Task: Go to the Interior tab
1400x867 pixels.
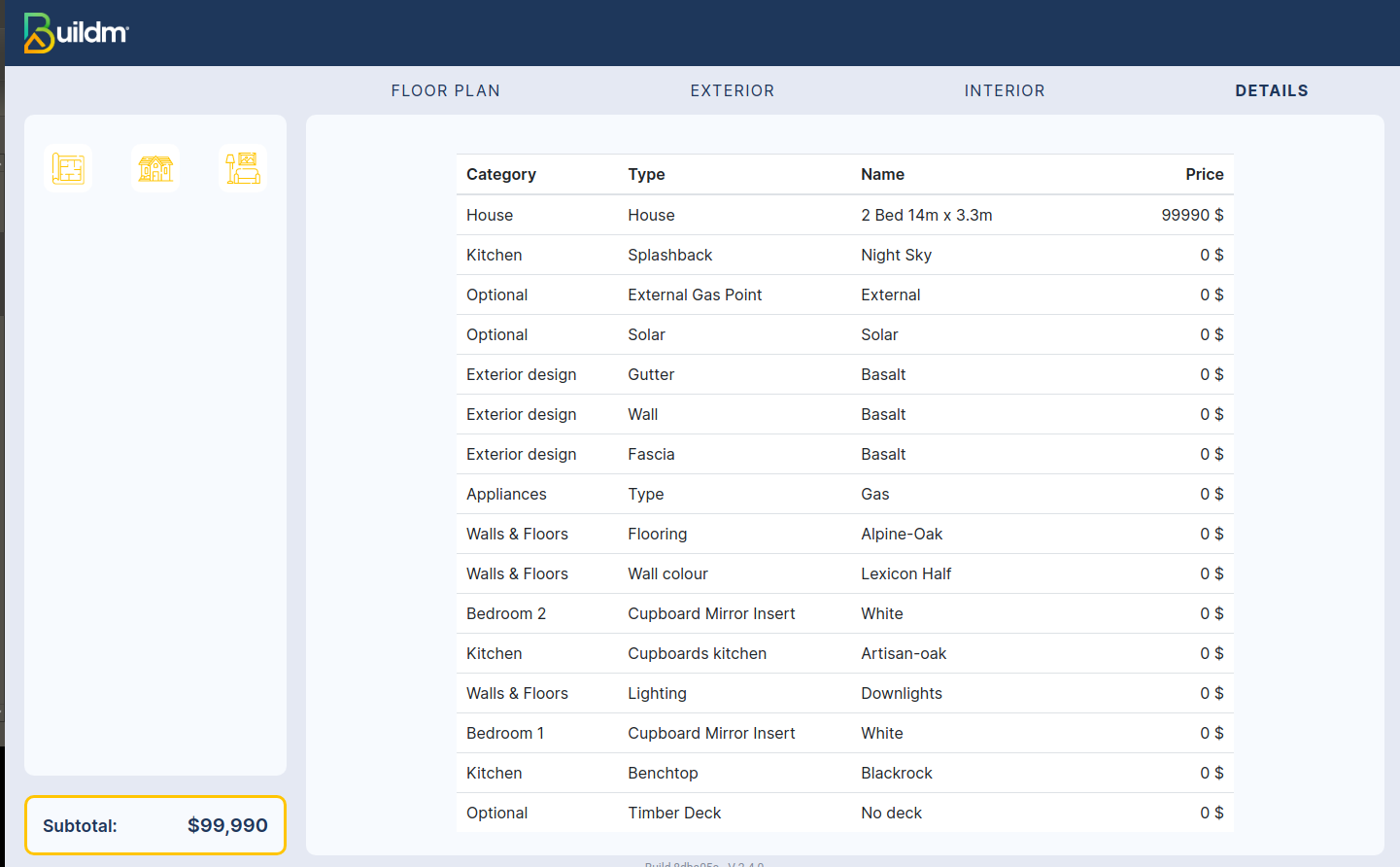Action: coord(1004,90)
